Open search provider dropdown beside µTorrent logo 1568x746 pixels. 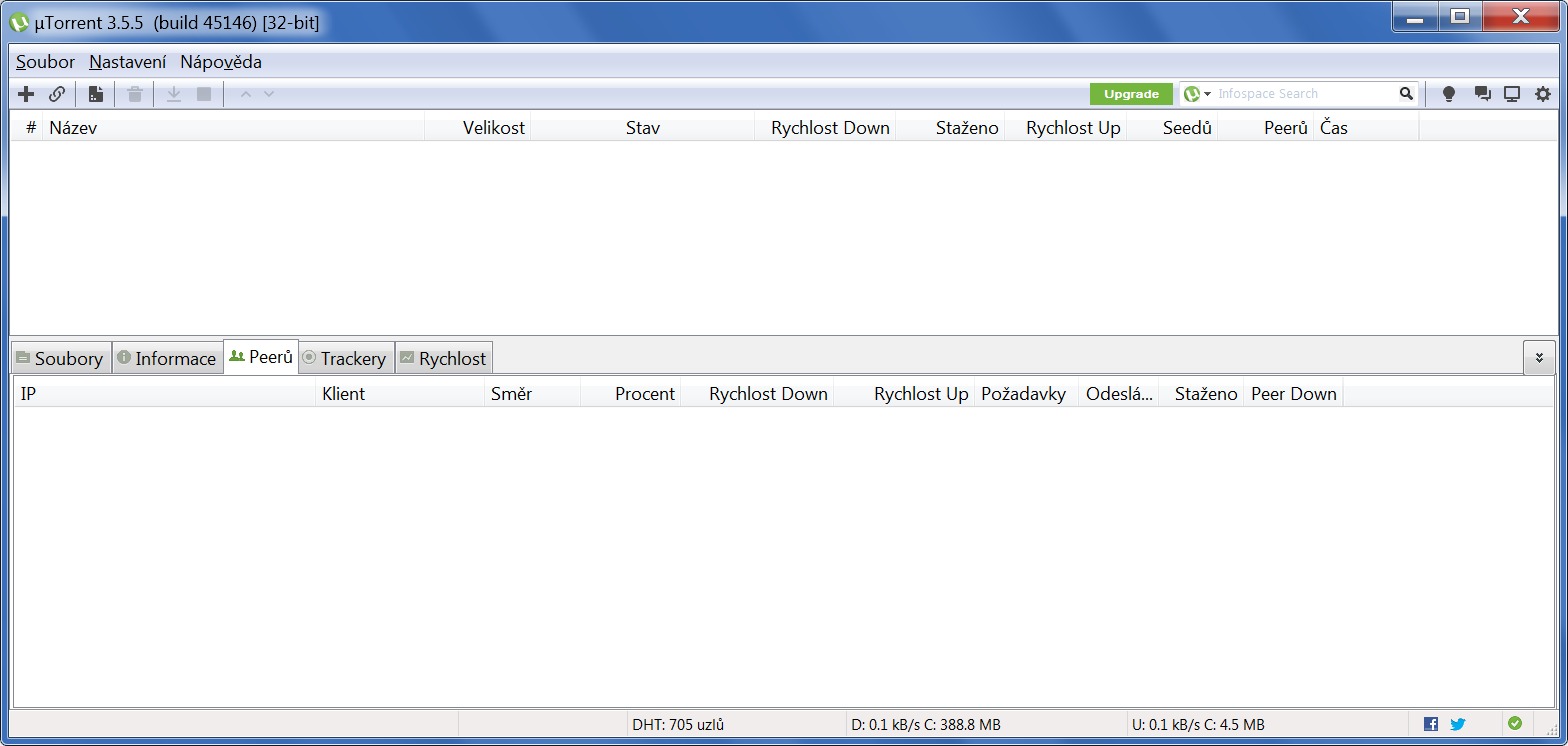(x=1208, y=94)
